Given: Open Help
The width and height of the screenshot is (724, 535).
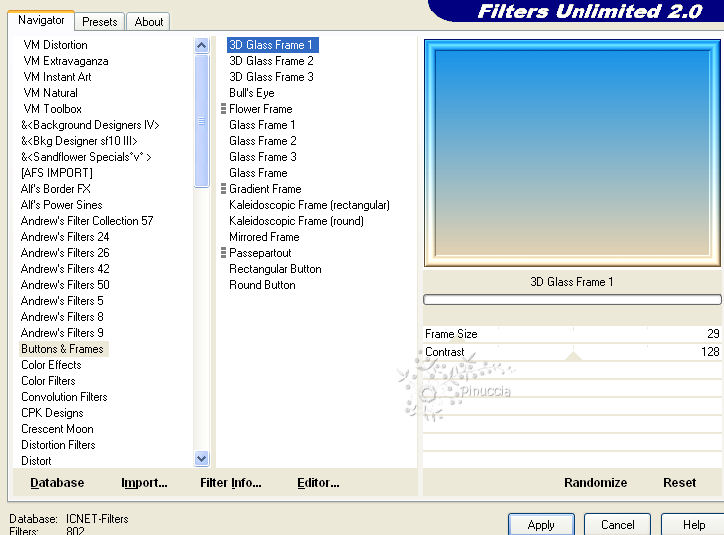Looking at the screenshot, I should point(694,524).
